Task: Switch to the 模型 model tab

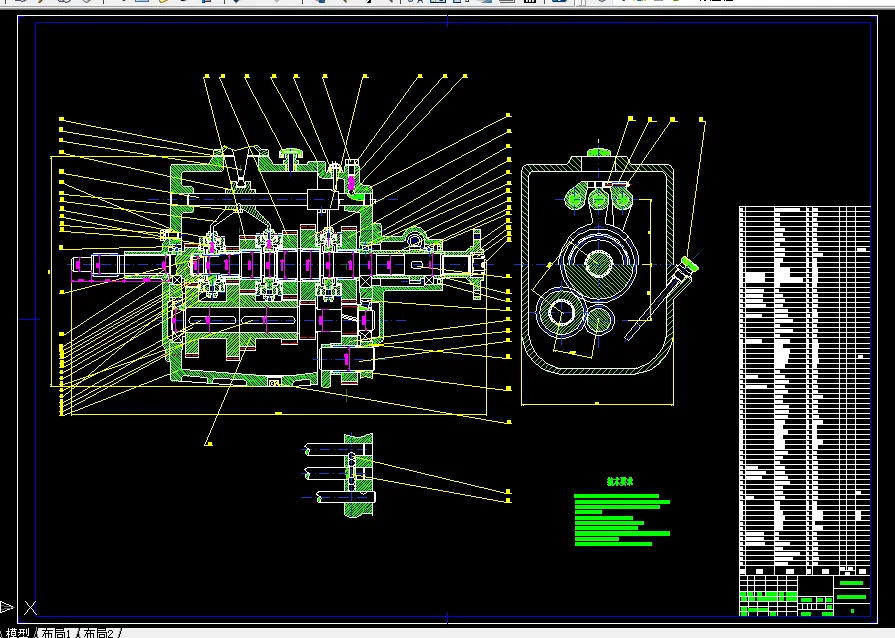Action: (17, 633)
